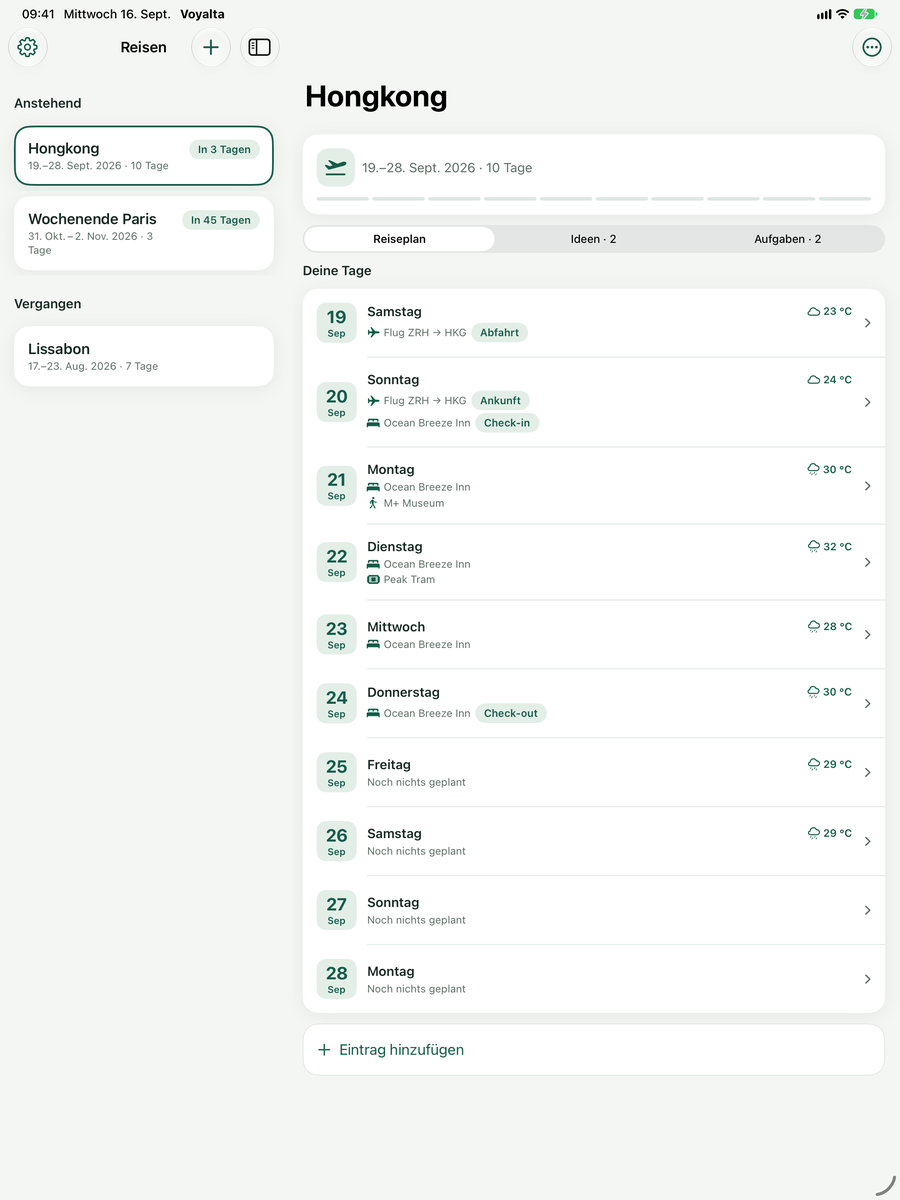Tap the 23 Sep date badge
This screenshot has height=1200, width=900.
click(x=336, y=634)
